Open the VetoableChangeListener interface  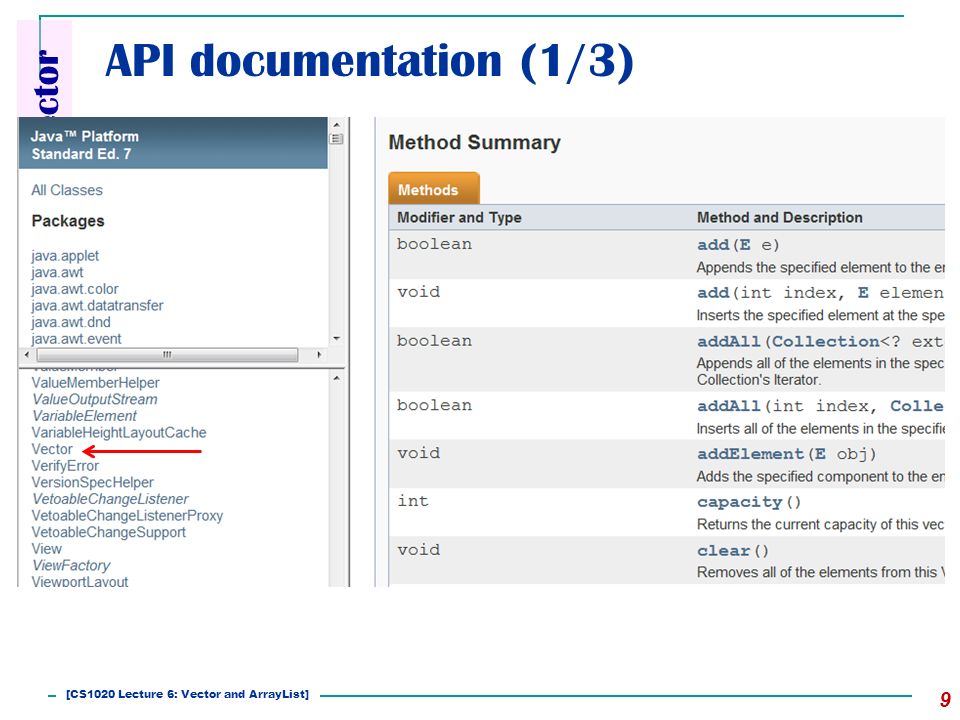110,498
